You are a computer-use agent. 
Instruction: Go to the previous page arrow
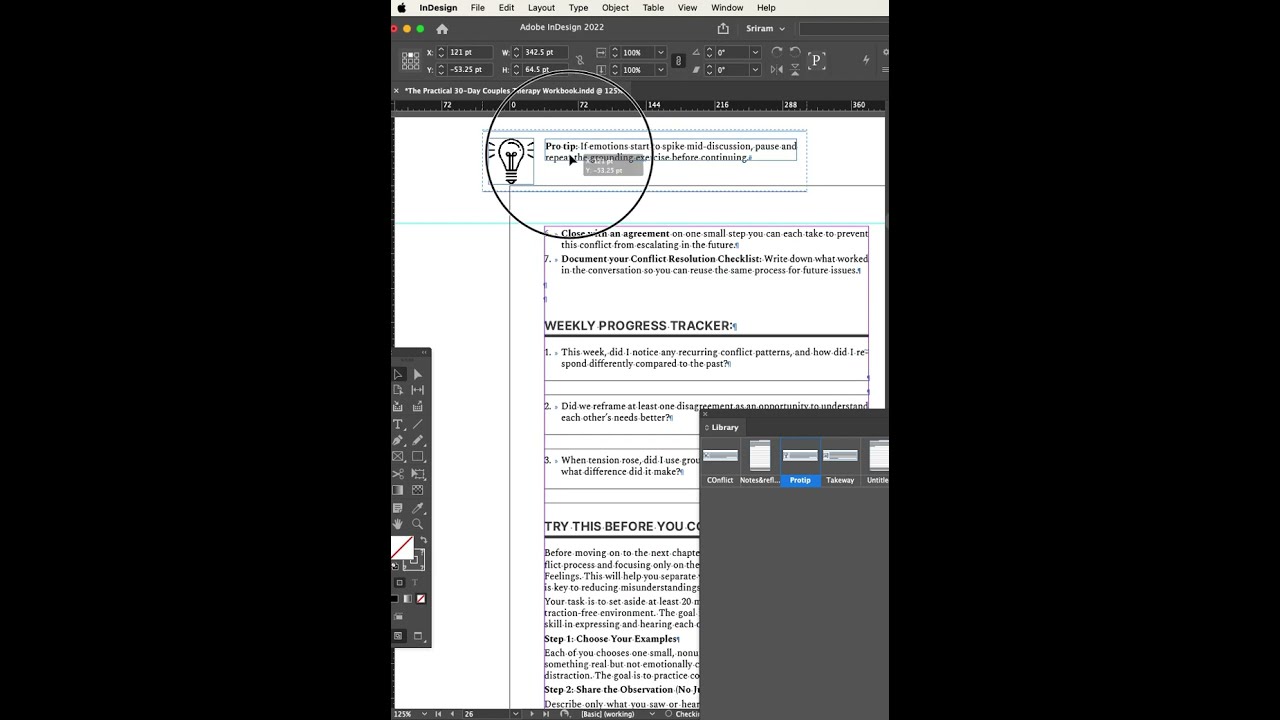[x=452, y=714]
